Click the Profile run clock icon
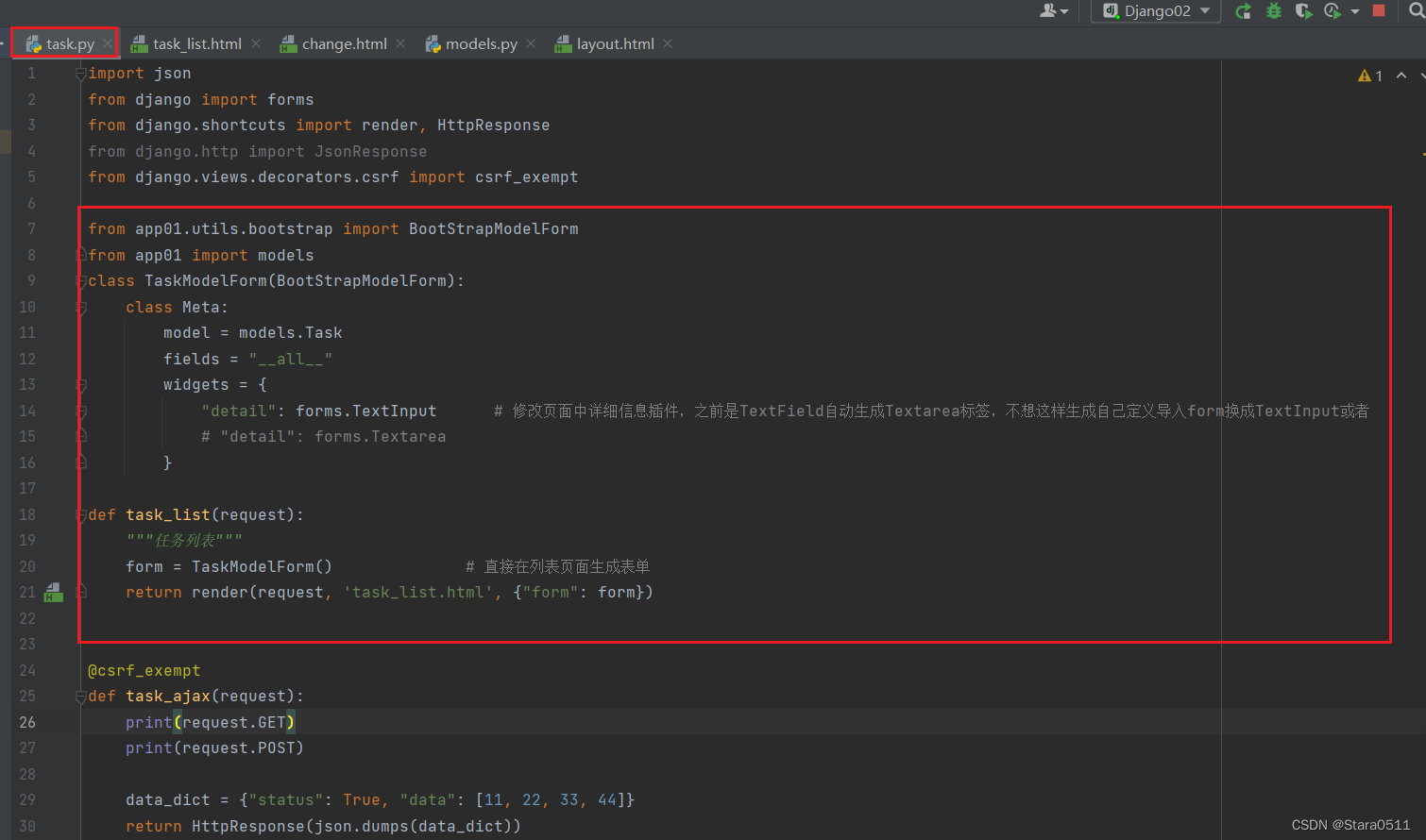1426x840 pixels. (1333, 11)
